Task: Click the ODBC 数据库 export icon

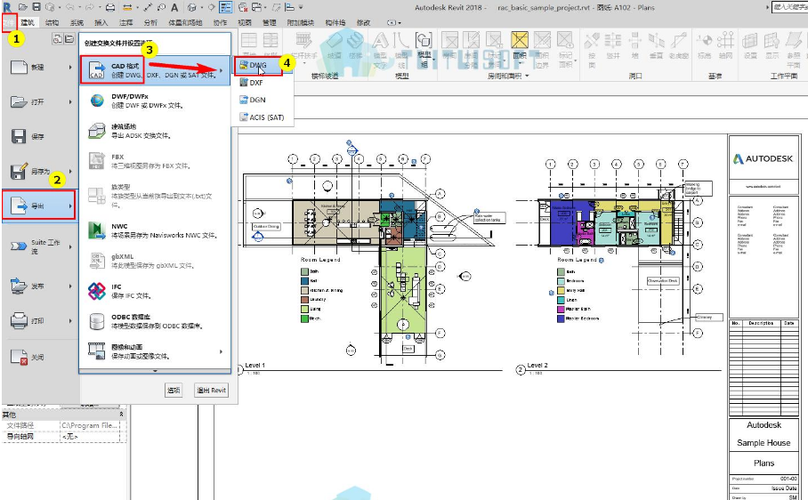Action: point(97,321)
